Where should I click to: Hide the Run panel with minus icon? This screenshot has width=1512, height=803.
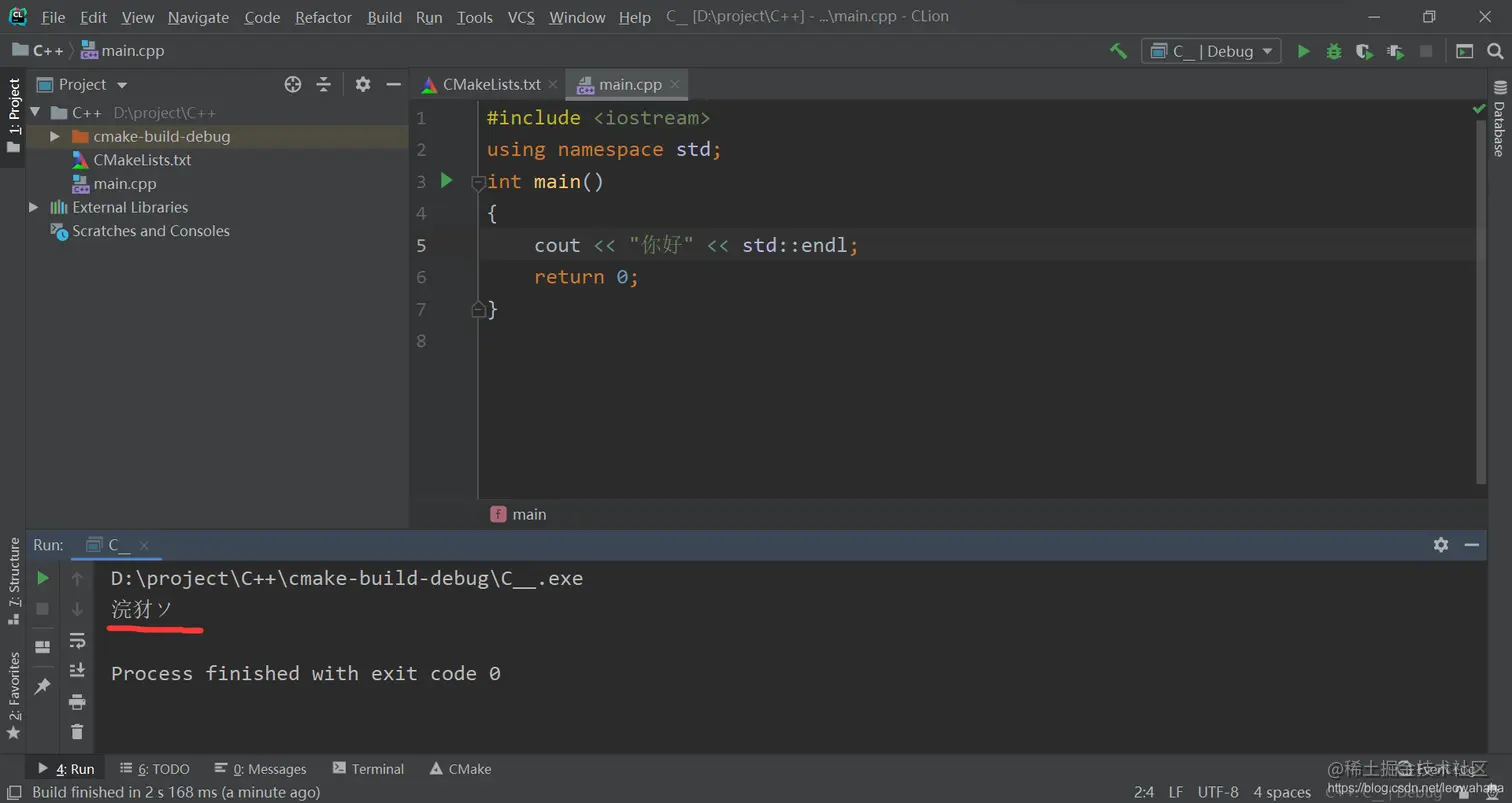coord(1471,545)
